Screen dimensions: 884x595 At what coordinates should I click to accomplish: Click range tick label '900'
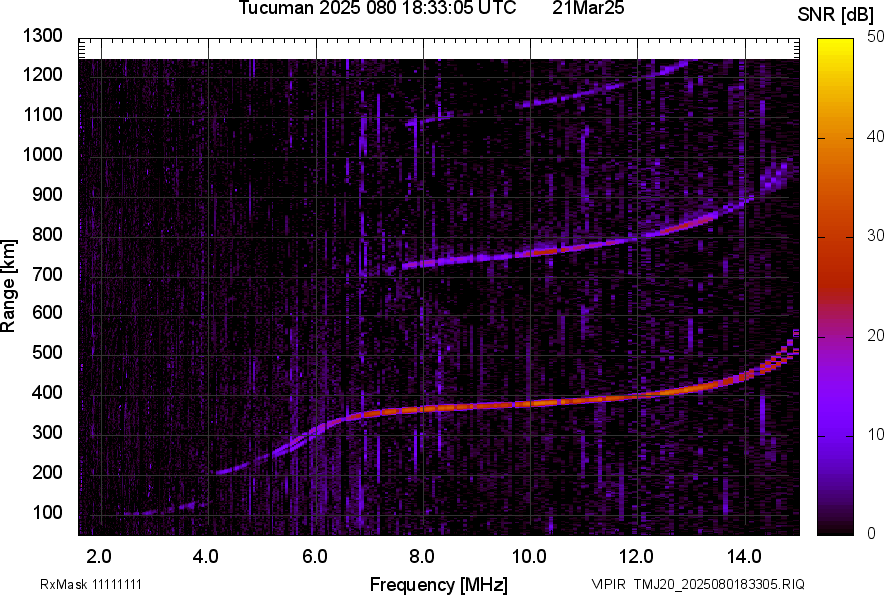tap(47, 194)
